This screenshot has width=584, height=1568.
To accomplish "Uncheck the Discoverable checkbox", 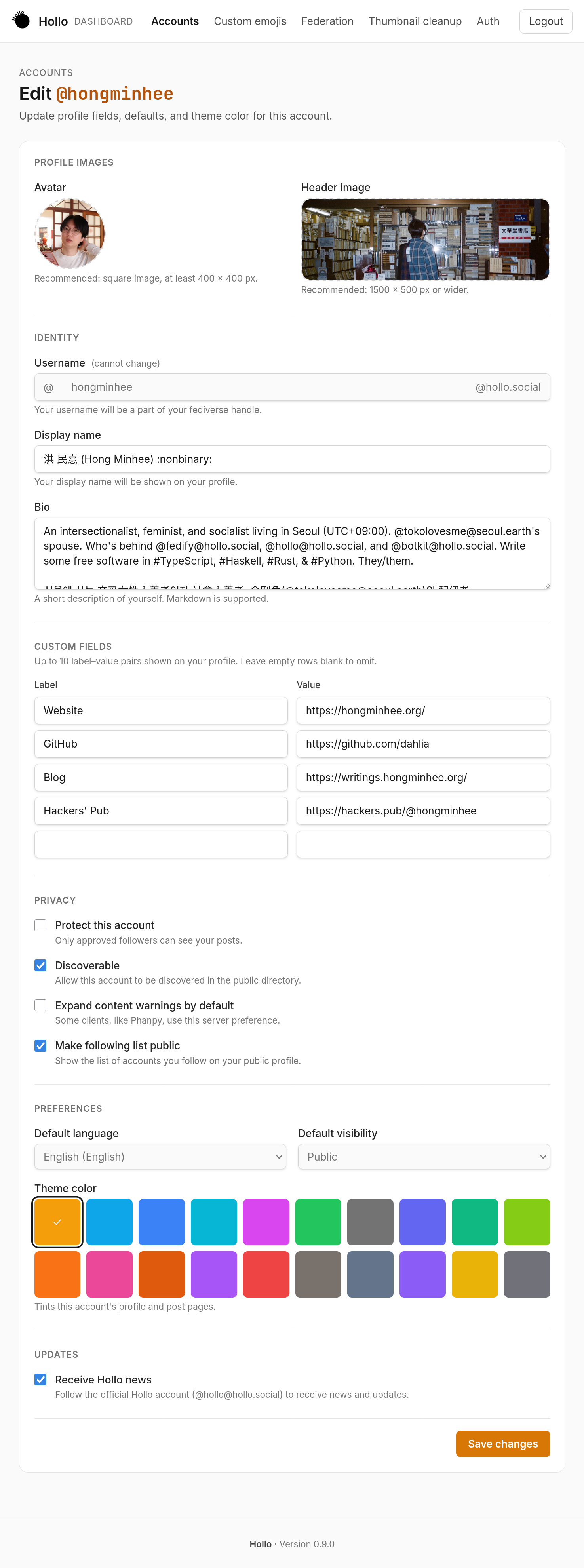I will pos(40,965).
